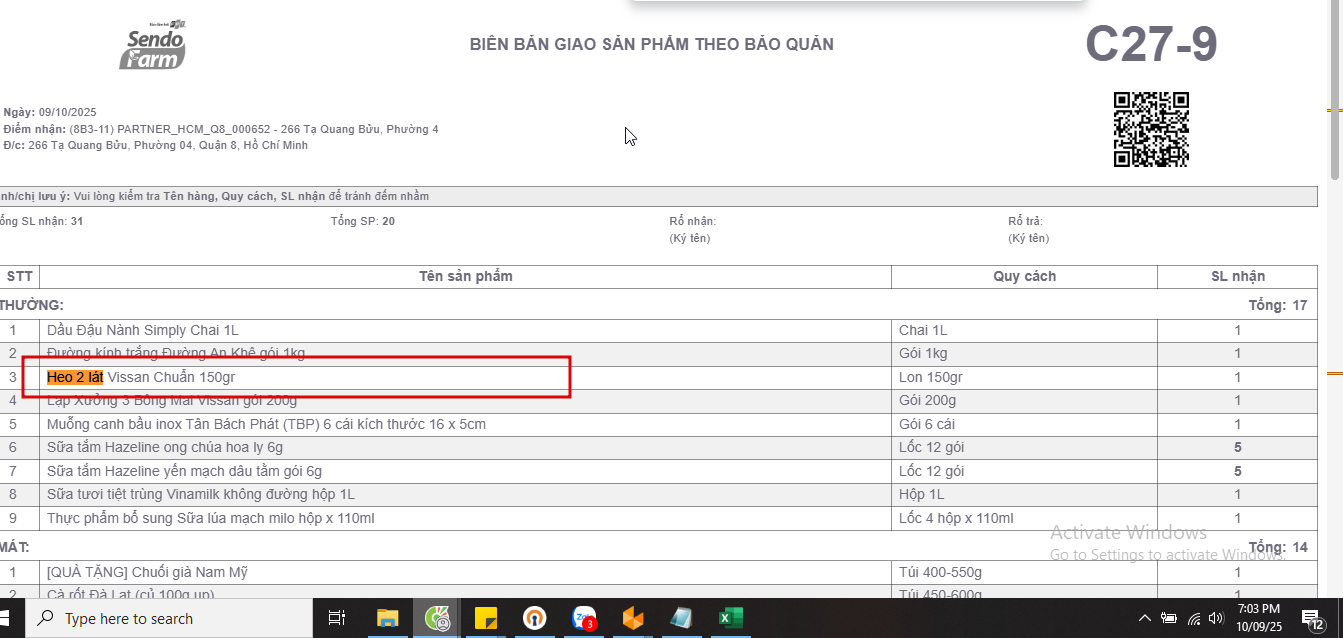Screen dimensions: 1343x638
Task: Click the document code C27-9
Action: pyautogui.click(x=1151, y=44)
